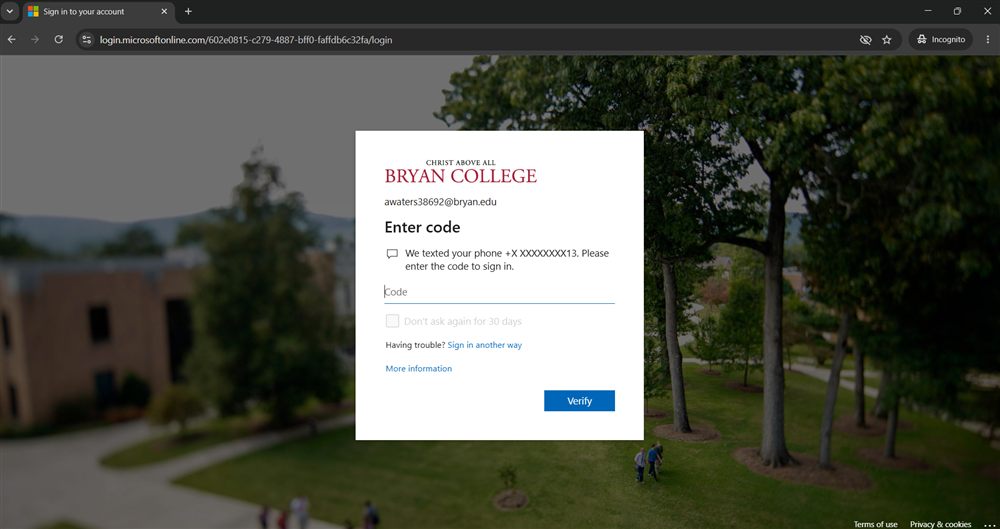Open the More information link

(x=418, y=369)
